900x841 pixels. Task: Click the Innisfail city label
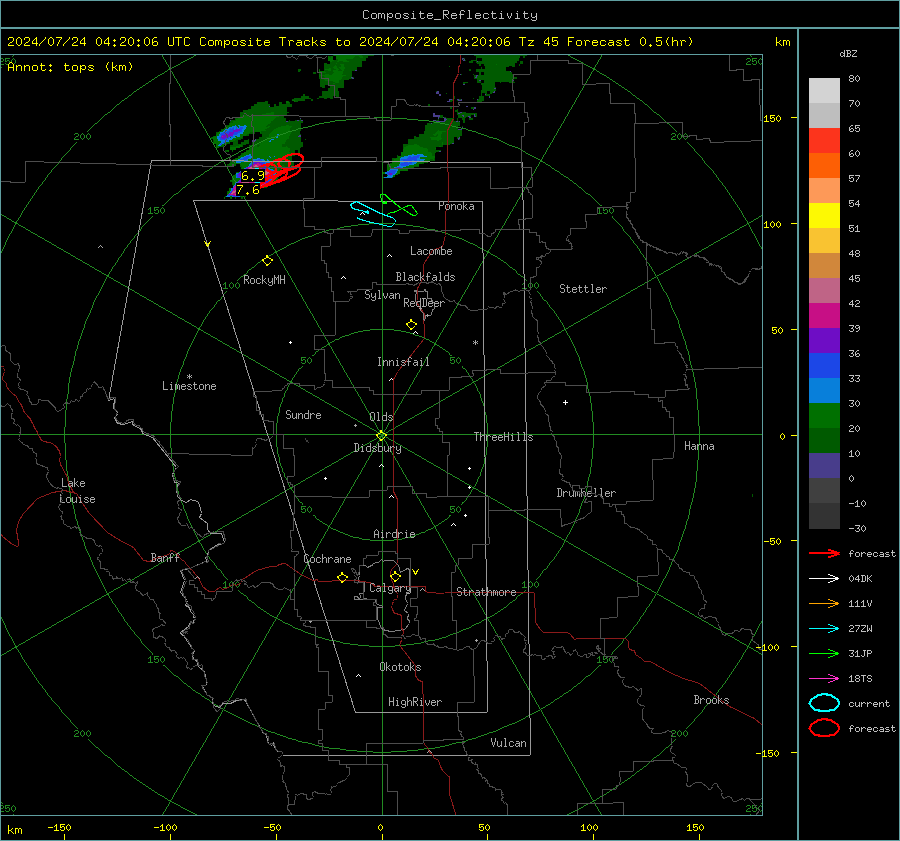coord(403,362)
